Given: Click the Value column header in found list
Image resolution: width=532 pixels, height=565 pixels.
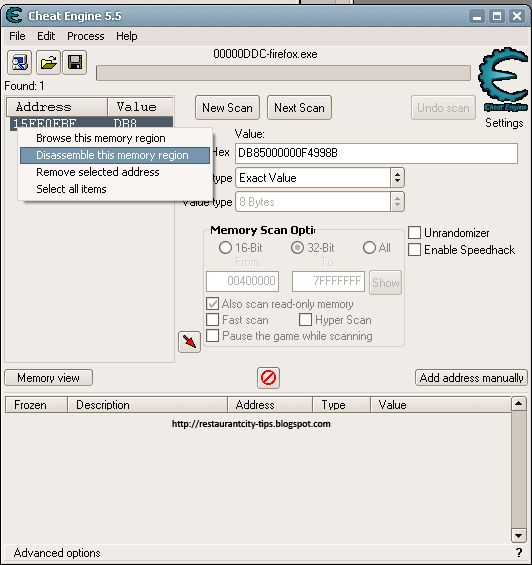Looking at the screenshot, I should (140, 107).
